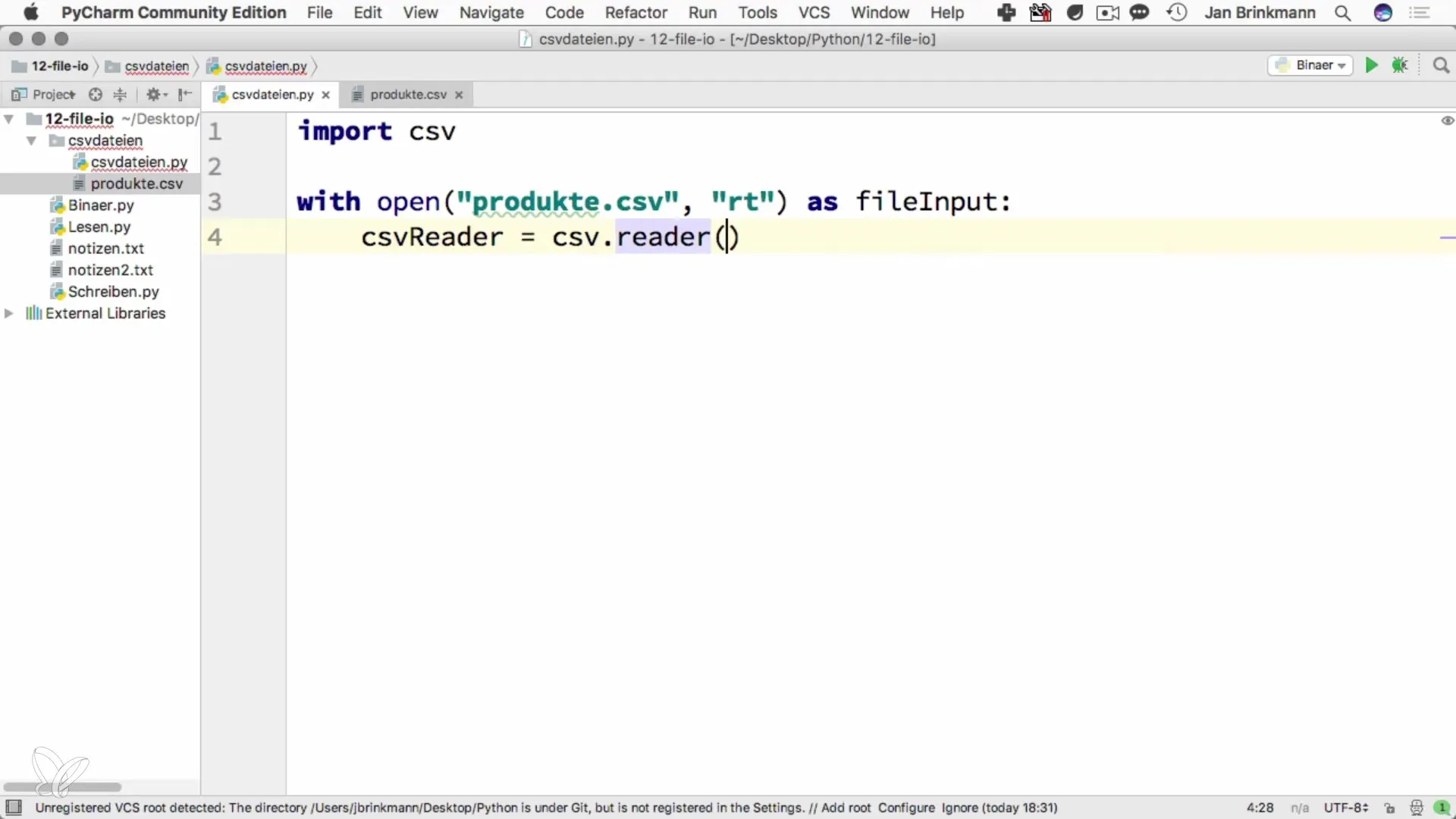Viewport: 1456px width, 819px height.
Task: Click the csvdateien.py breadcrumb
Action: point(257,66)
